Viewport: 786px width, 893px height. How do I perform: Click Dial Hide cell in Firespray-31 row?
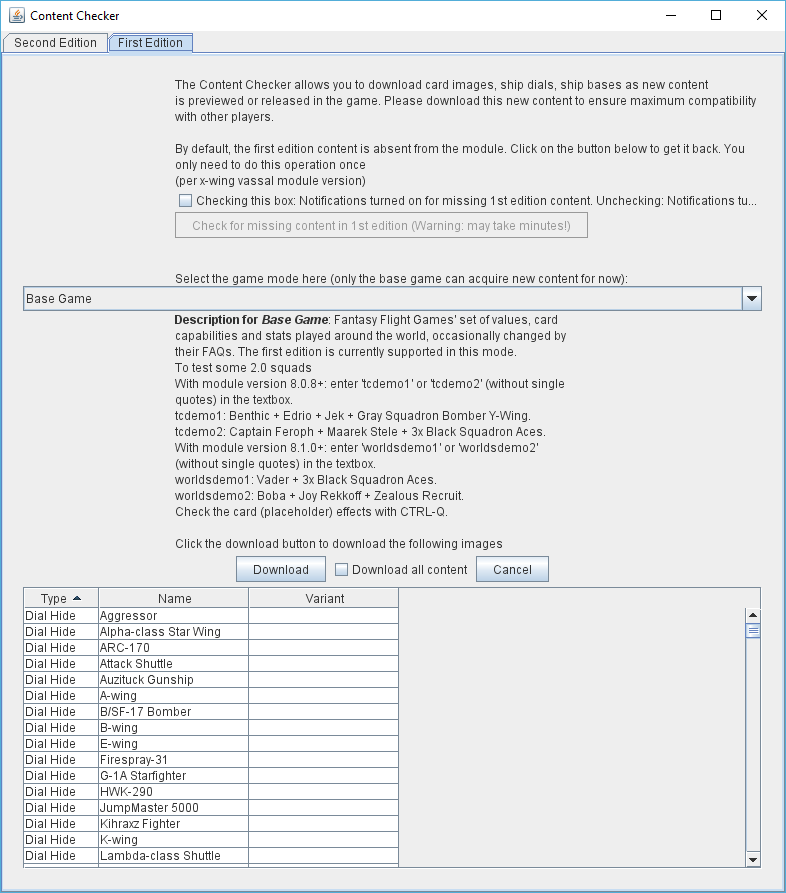[x=61, y=760]
